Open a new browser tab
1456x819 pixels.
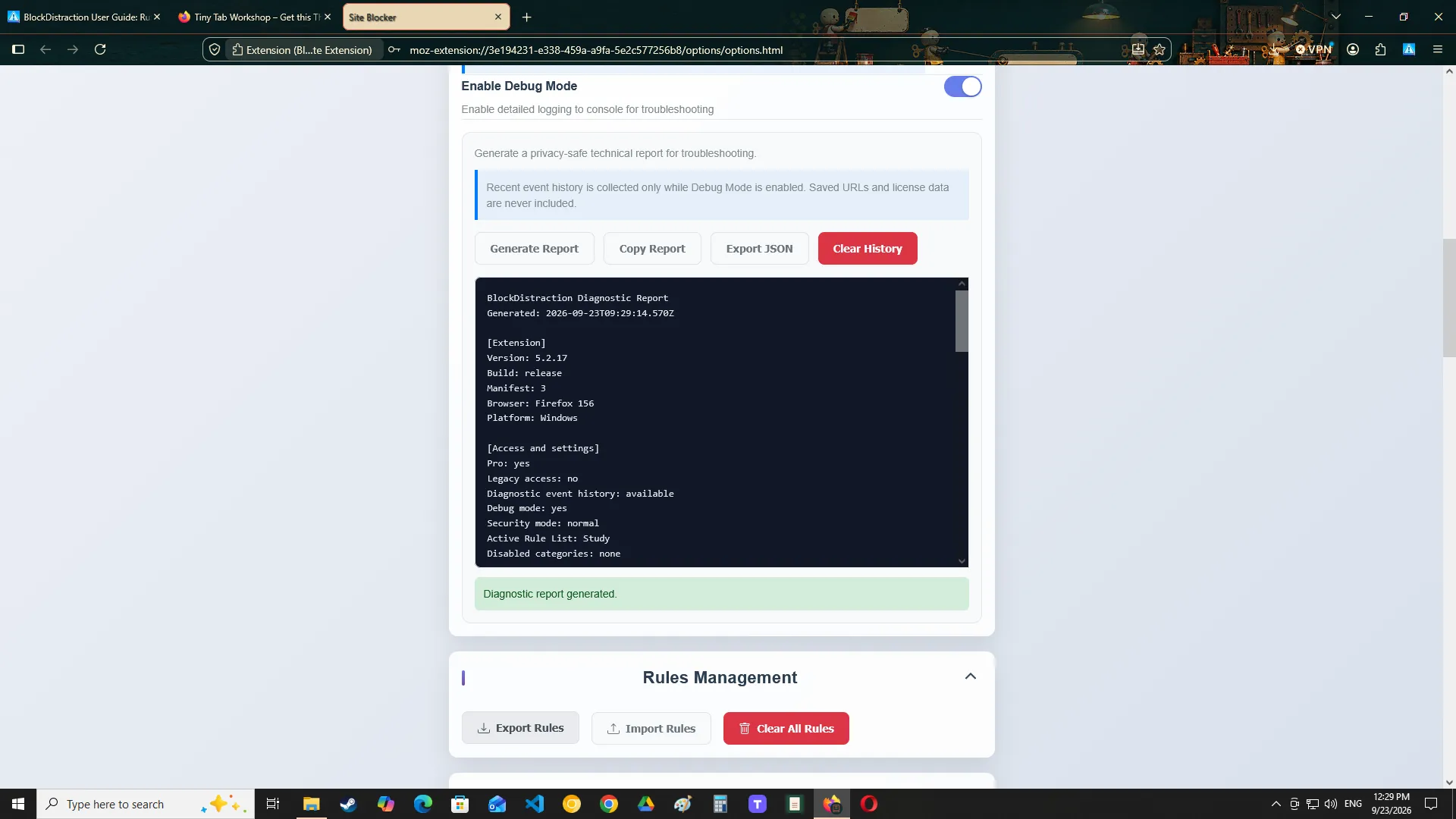(527, 17)
